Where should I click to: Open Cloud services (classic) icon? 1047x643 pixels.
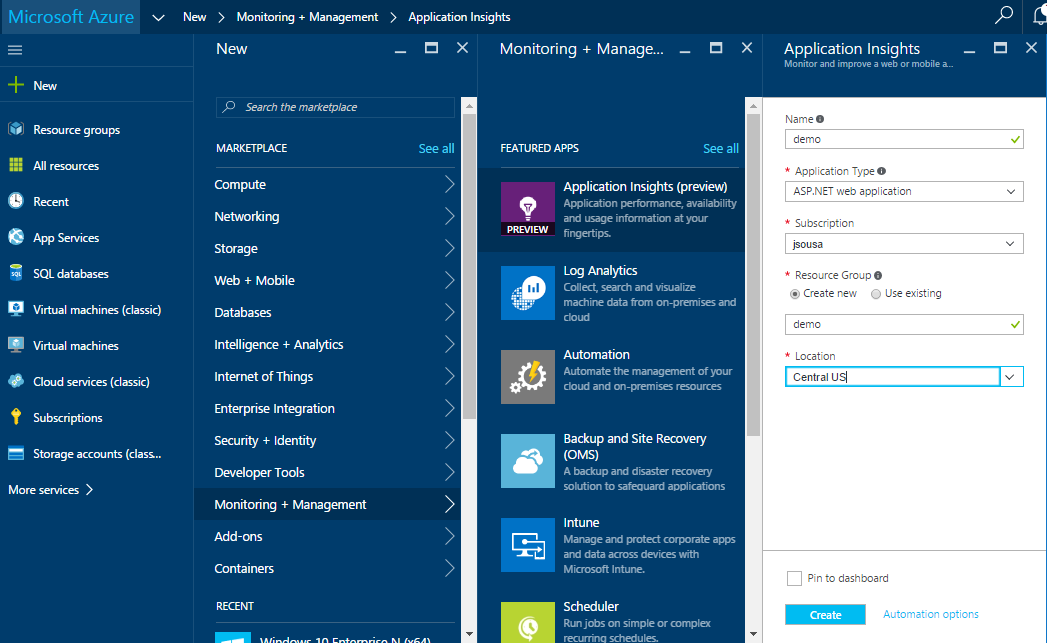(x=16, y=381)
